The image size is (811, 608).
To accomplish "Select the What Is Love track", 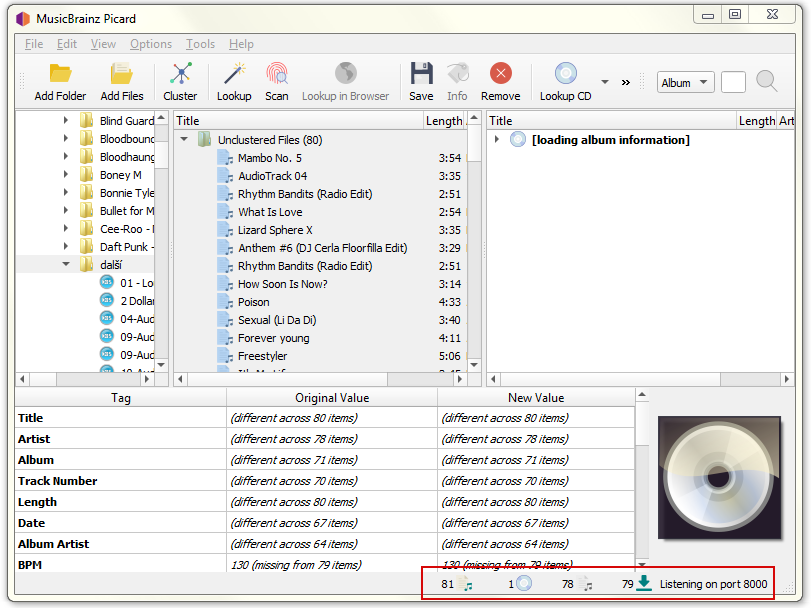I will click(270, 212).
